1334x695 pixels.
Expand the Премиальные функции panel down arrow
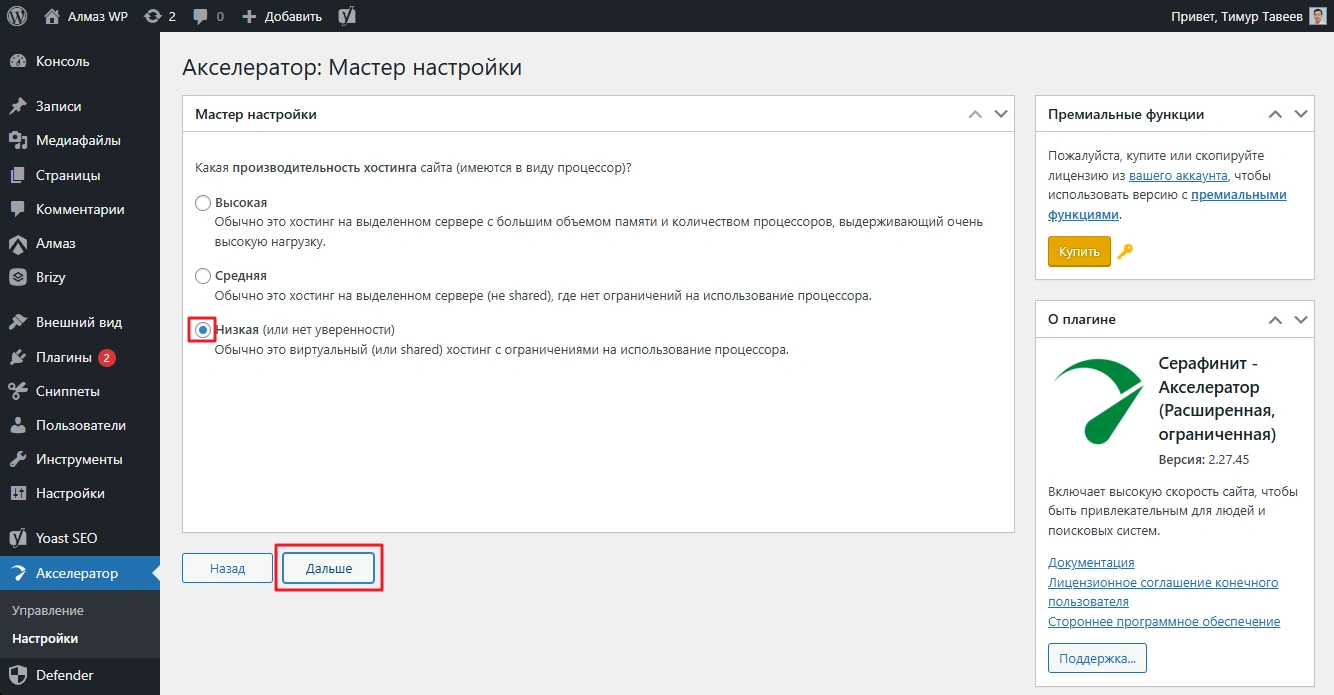tap(1301, 115)
